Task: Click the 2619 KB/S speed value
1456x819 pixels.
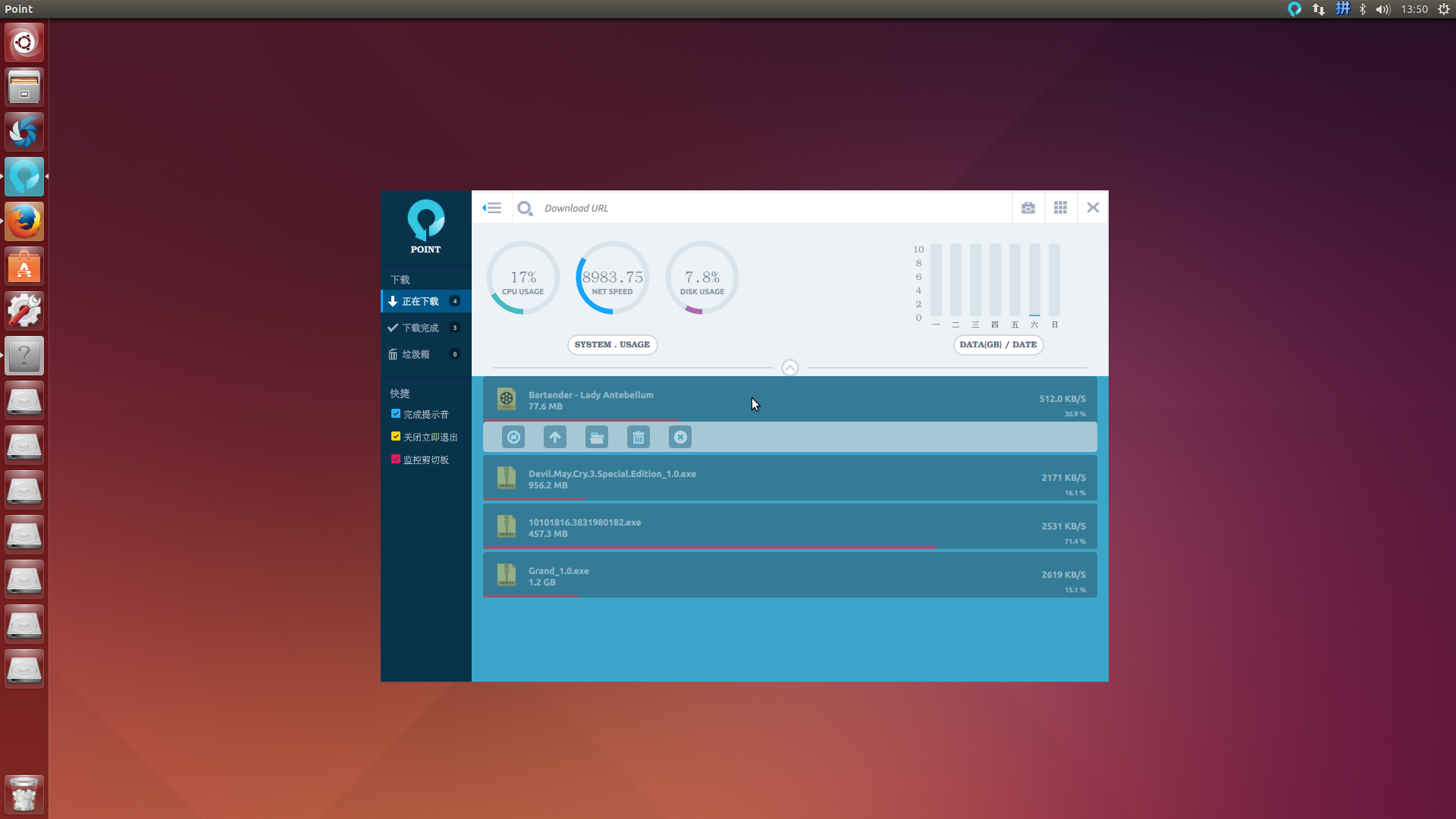Action: [1063, 575]
